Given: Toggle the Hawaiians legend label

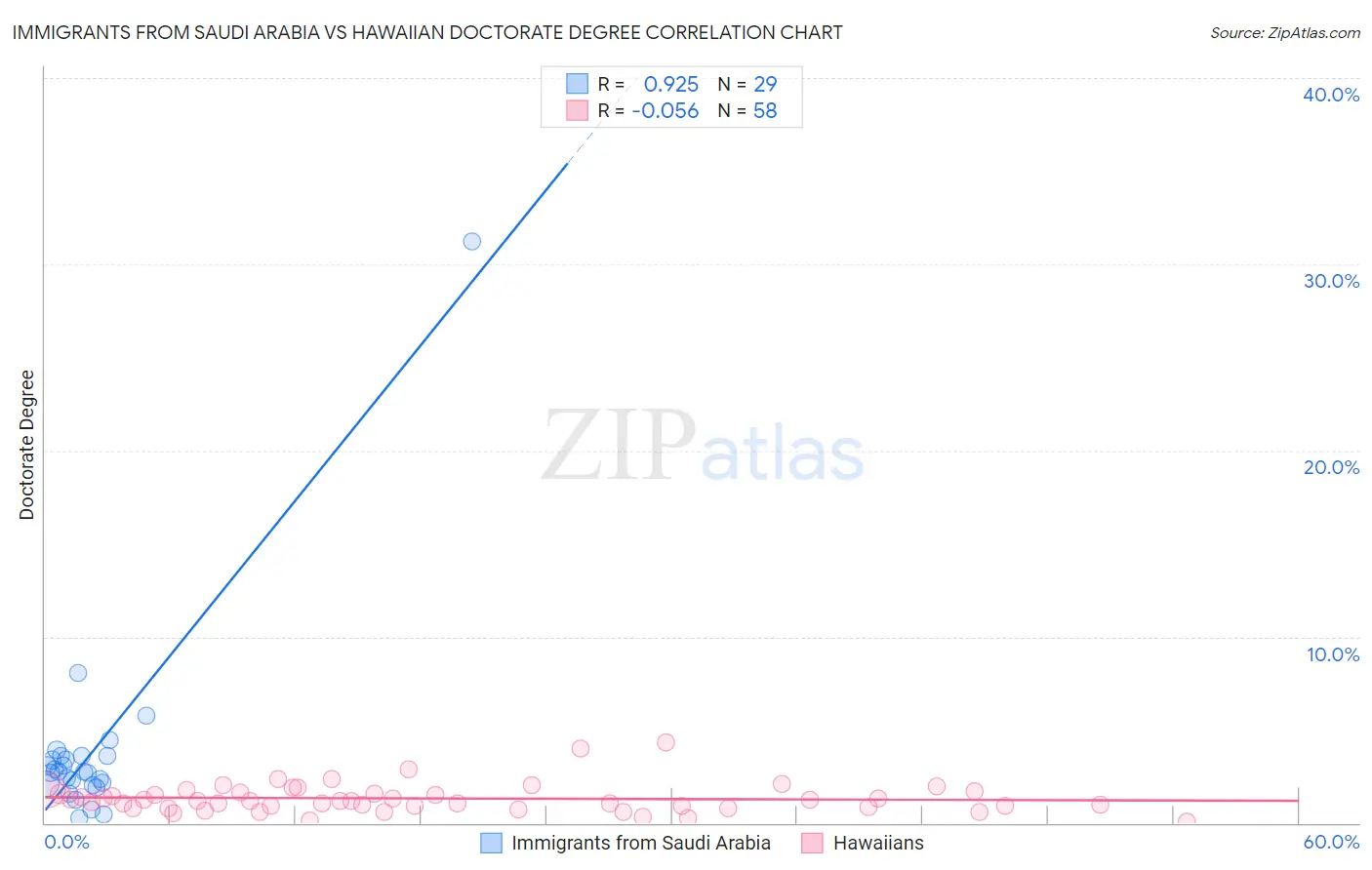Looking at the screenshot, I should [878, 843].
